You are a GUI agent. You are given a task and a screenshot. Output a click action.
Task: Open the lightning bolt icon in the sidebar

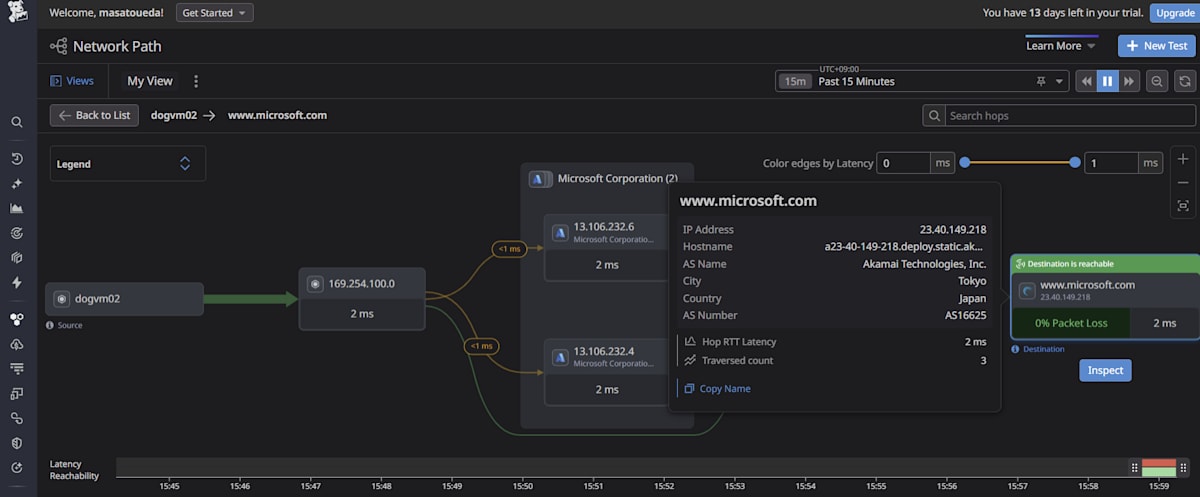coord(17,283)
